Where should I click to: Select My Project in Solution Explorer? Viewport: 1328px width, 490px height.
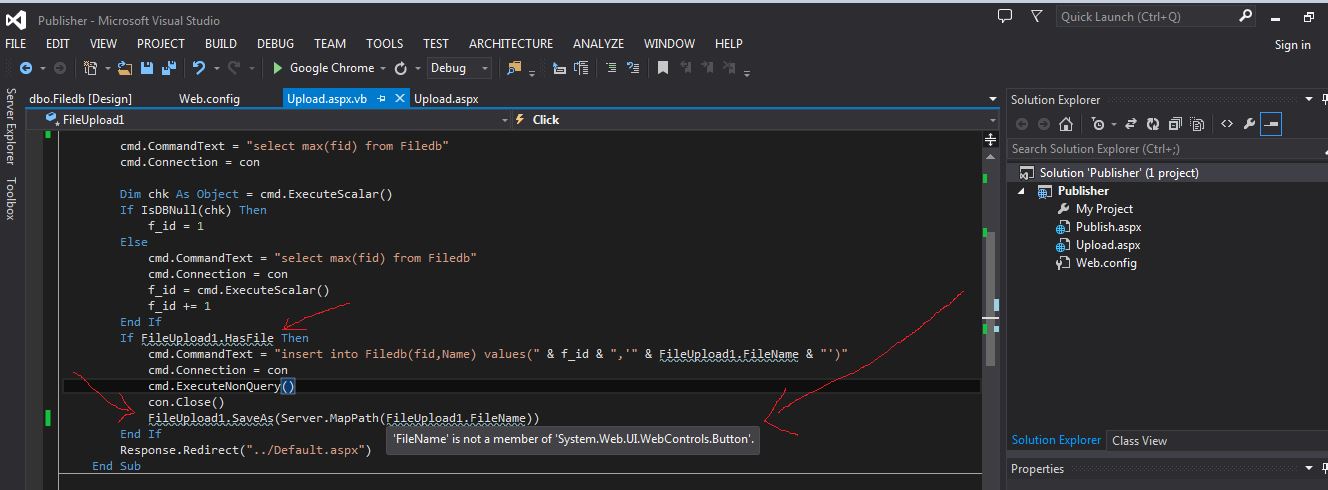click(x=1104, y=209)
